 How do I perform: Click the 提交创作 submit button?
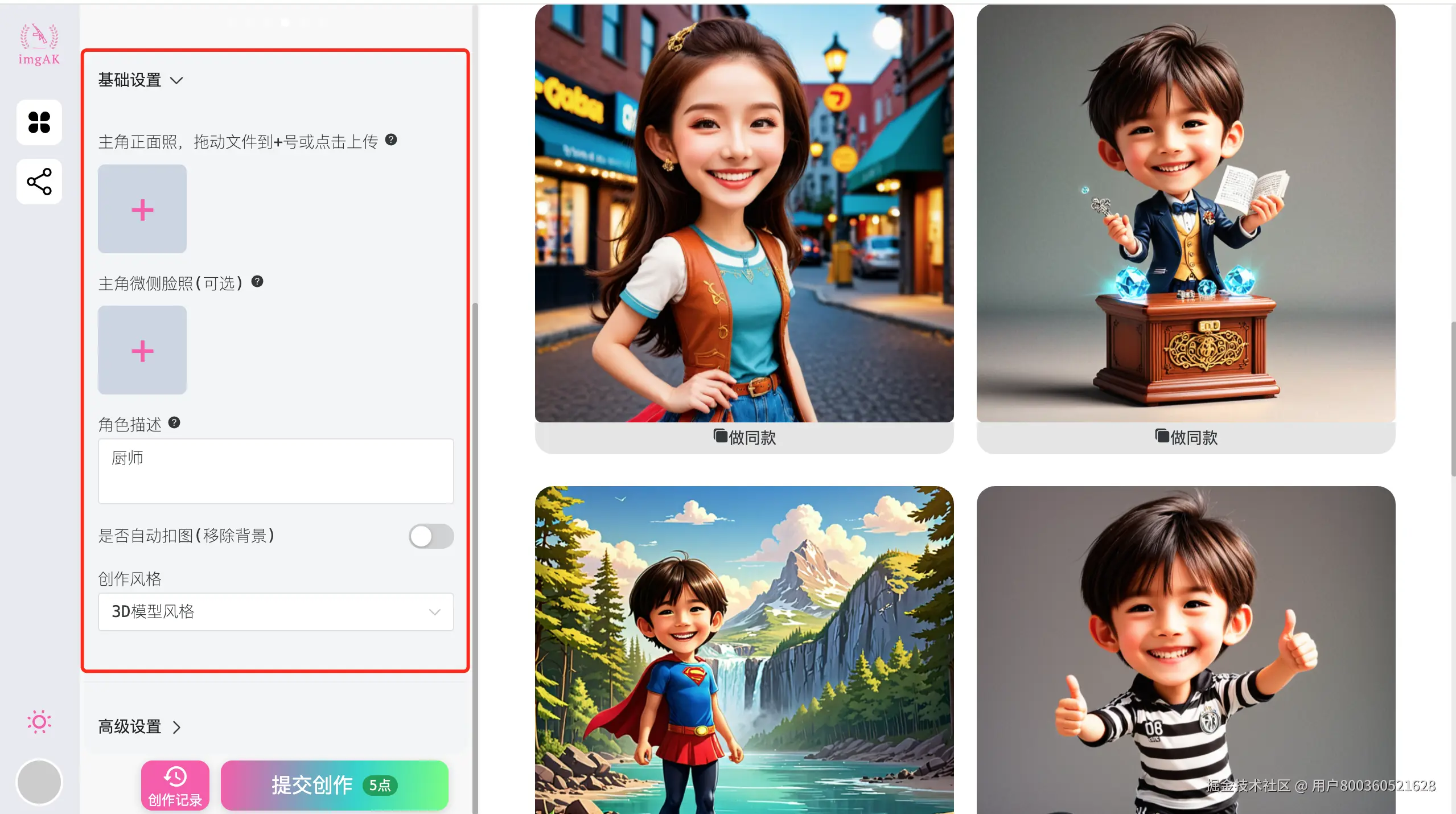pyautogui.click(x=334, y=786)
